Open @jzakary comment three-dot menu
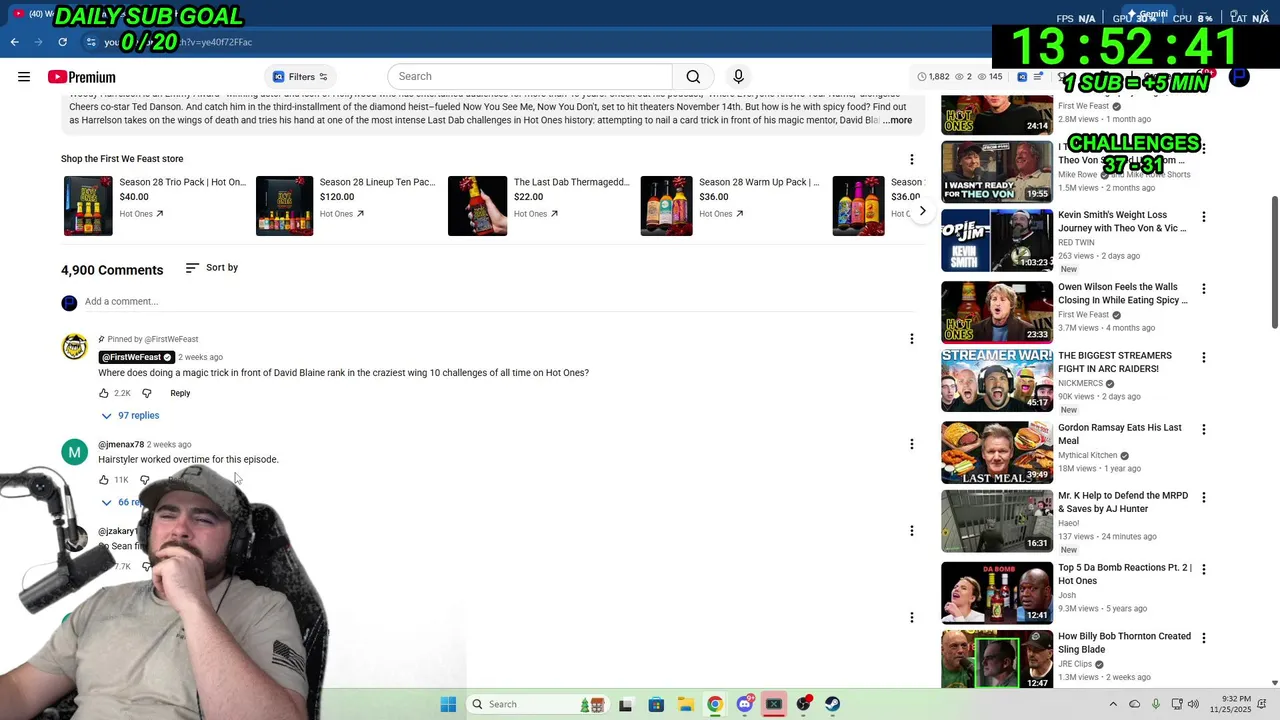This screenshot has height=720, width=1280. [911, 531]
